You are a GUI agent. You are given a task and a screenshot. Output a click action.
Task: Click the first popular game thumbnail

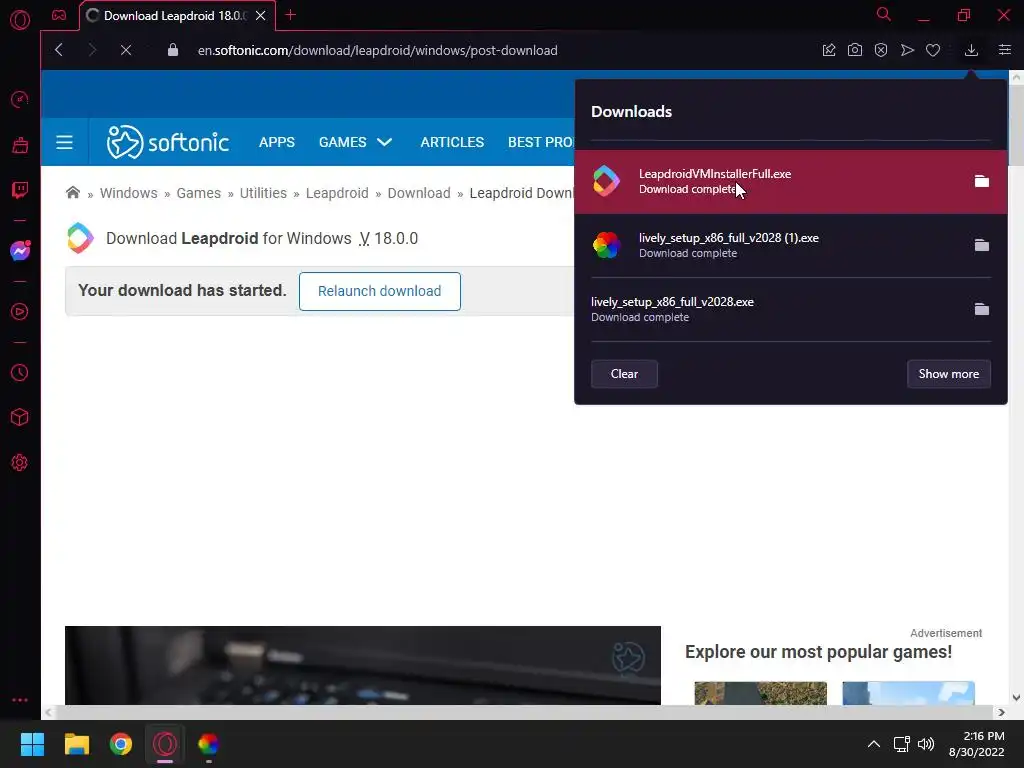pyautogui.click(x=761, y=693)
